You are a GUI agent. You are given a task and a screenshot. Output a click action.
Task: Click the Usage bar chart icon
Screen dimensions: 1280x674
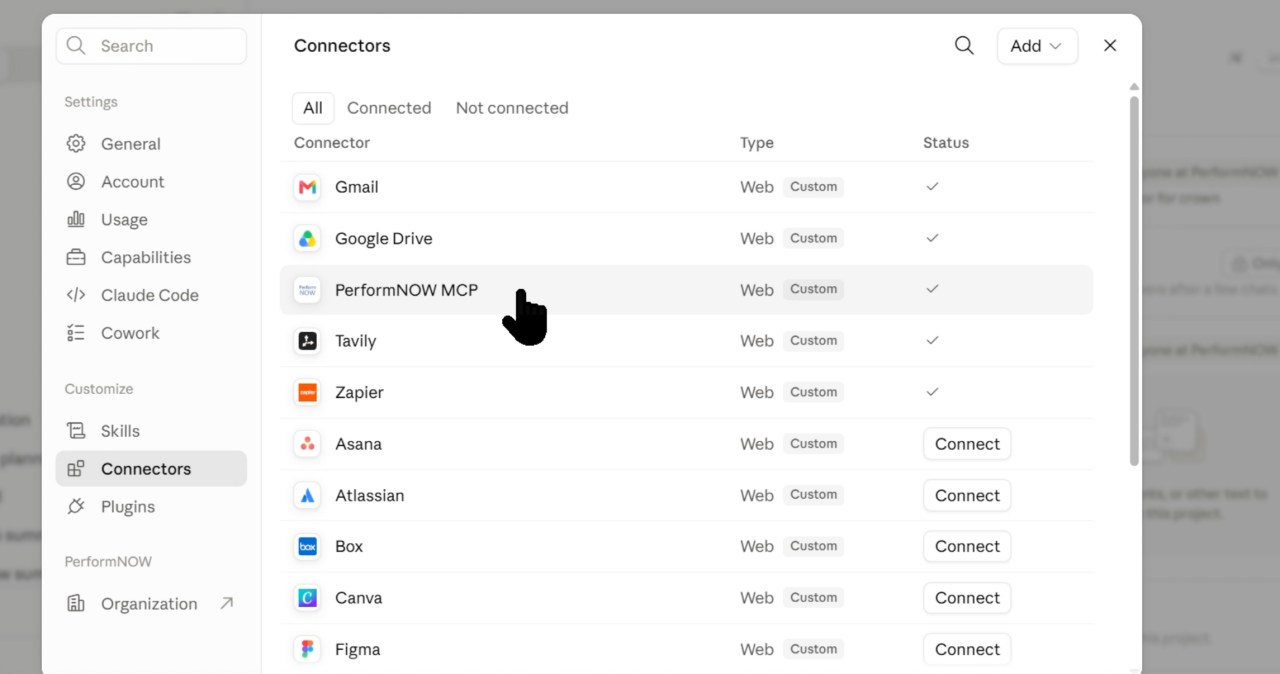click(76, 220)
